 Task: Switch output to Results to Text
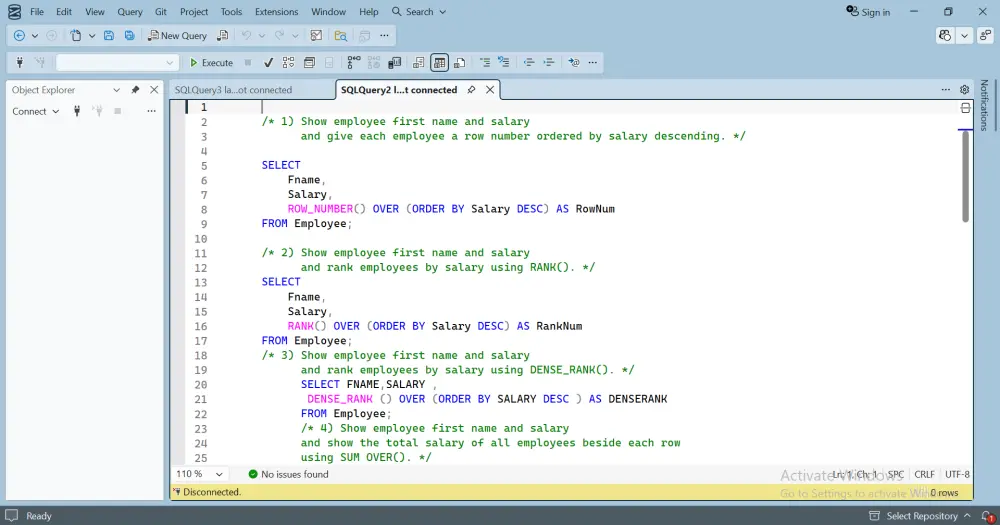(x=419, y=63)
